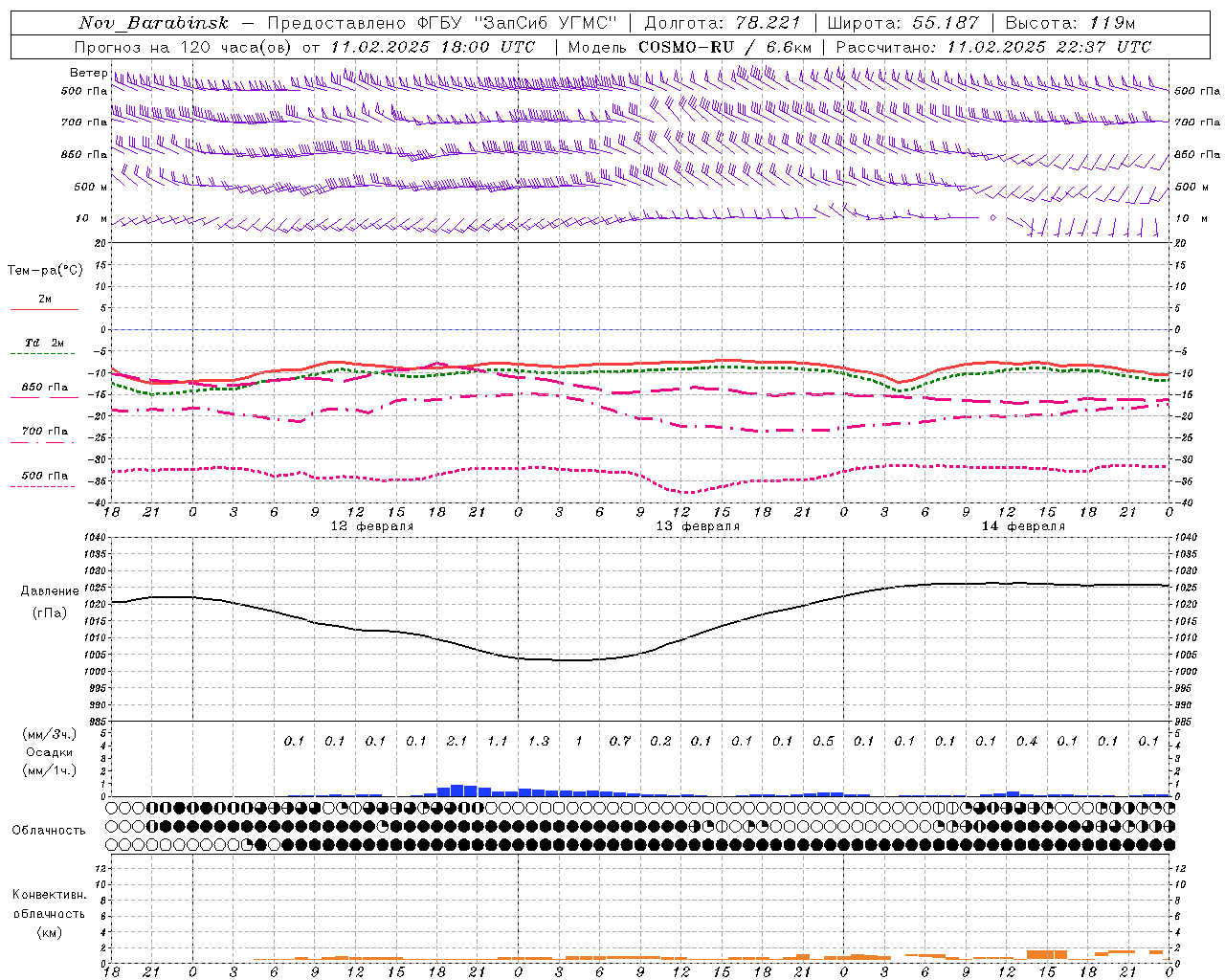The image size is (1225, 980).
Task: Click the 1040 tick on left pressure axis
Action: (x=96, y=538)
